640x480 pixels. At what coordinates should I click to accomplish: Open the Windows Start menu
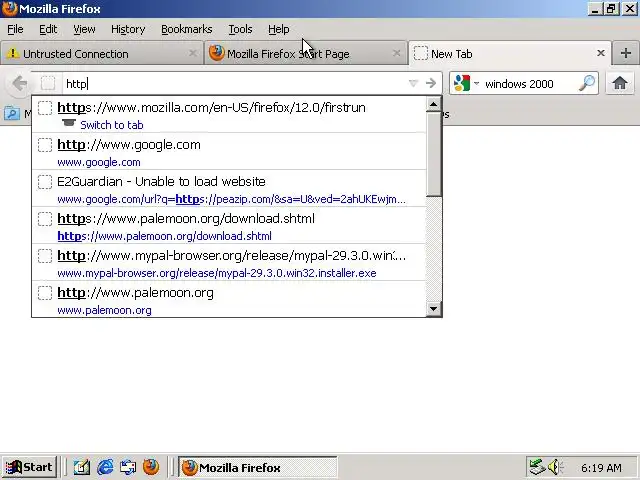tap(29, 467)
